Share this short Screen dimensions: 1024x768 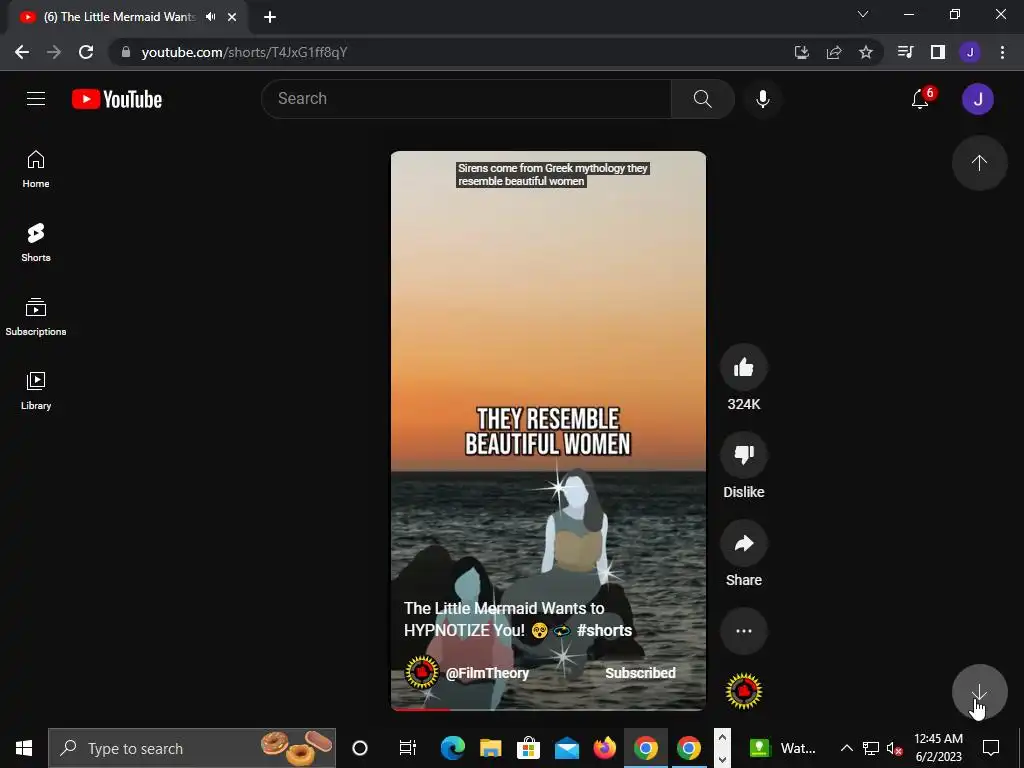click(744, 543)
